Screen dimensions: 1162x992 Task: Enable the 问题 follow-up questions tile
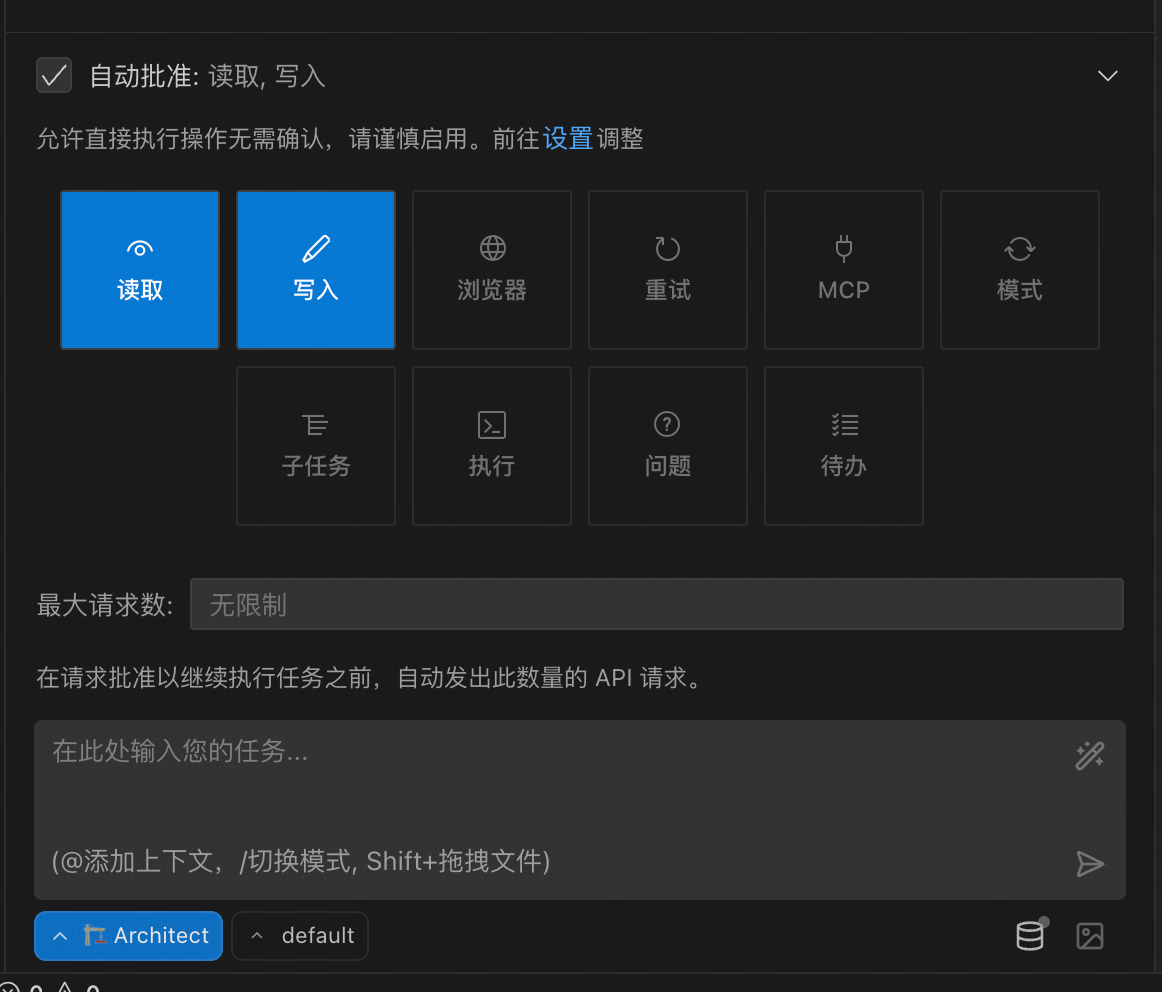point(668,446)
